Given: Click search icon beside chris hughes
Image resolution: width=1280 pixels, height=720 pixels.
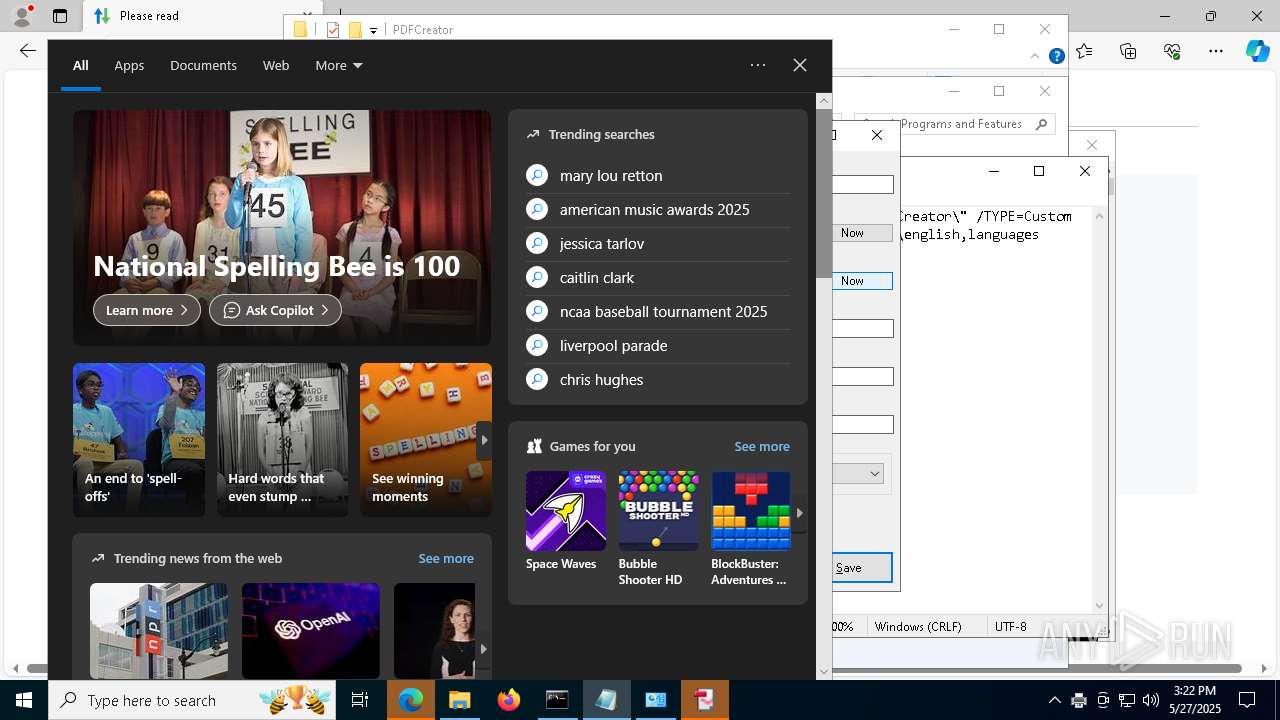Looking at the screenshot, I should click(537, 380).
